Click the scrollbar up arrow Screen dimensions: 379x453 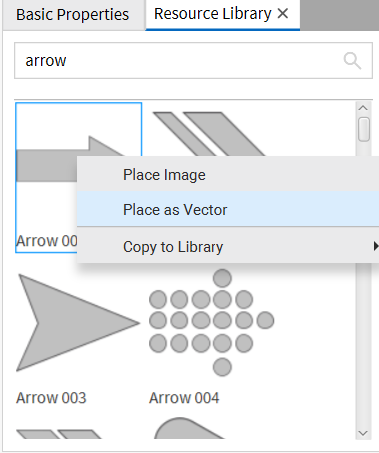point(363,108)
